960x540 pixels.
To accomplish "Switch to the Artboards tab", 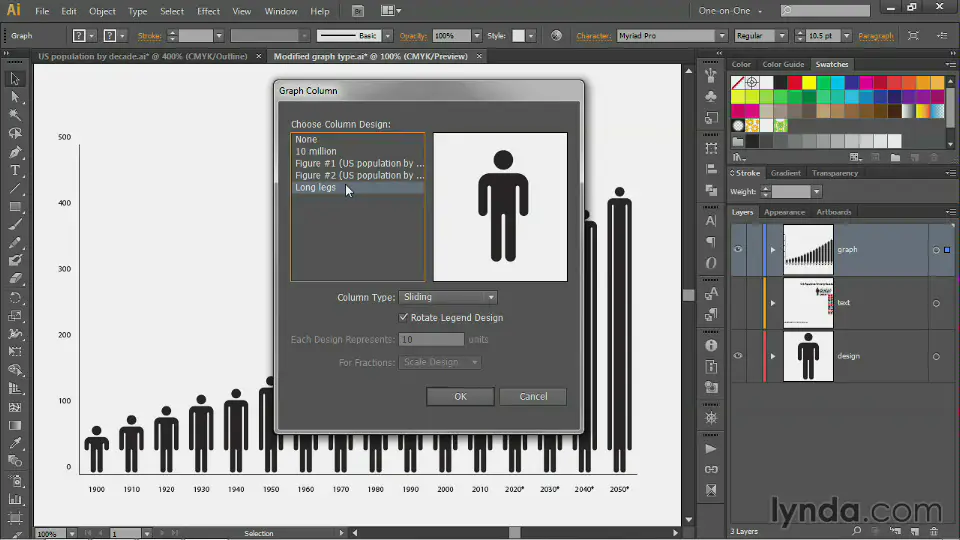I will [834, 212].
